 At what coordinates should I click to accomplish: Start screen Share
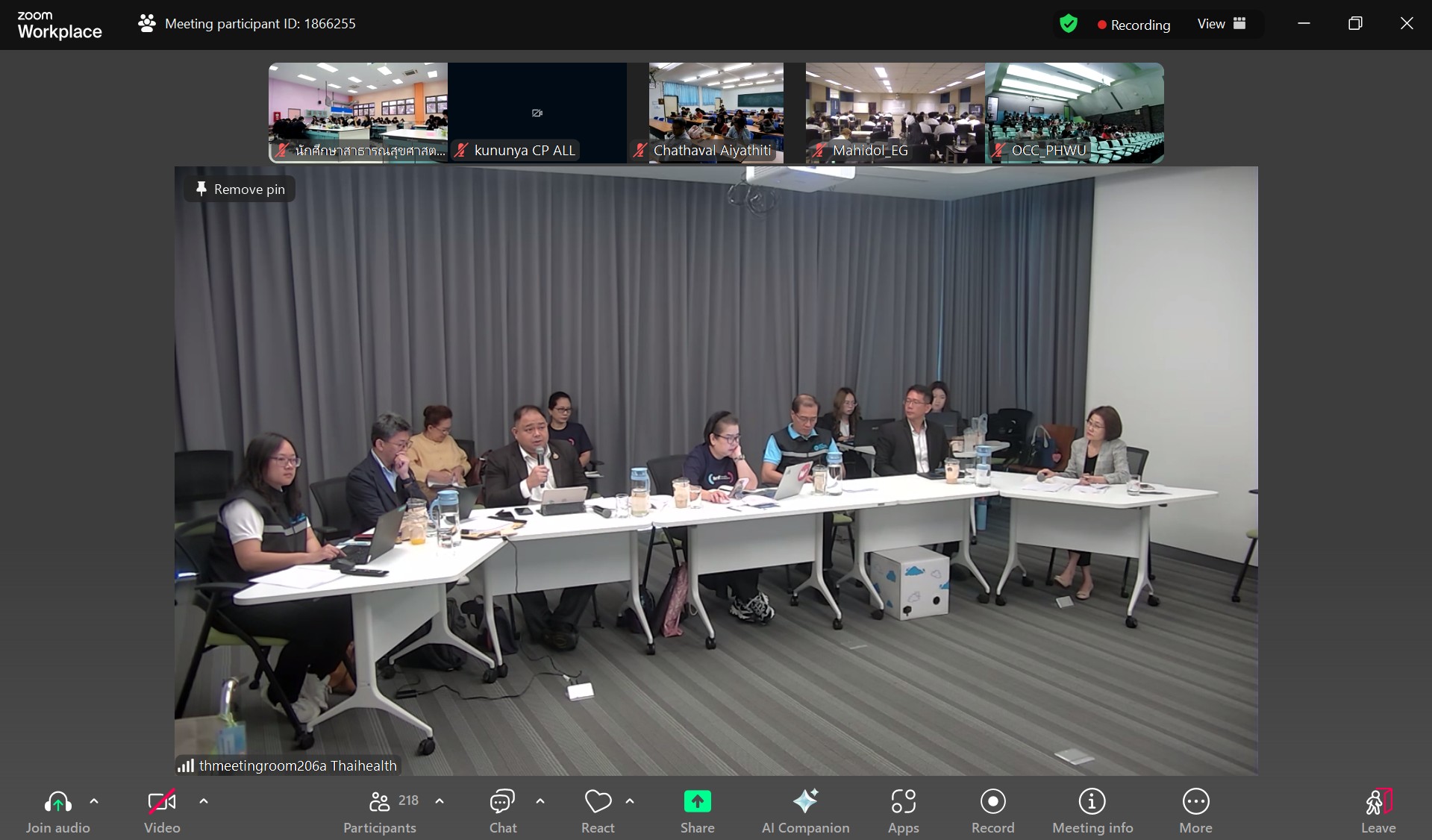(x=697, y=811)
